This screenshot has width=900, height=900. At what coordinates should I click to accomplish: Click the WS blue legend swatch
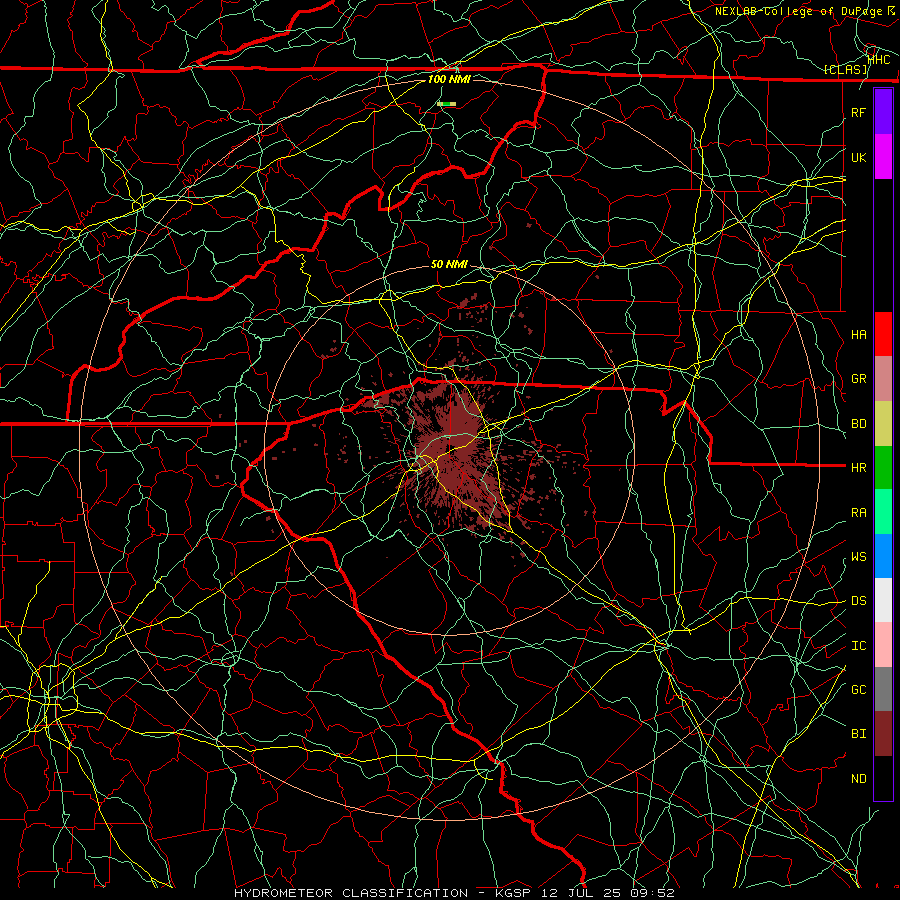[883, 556]
